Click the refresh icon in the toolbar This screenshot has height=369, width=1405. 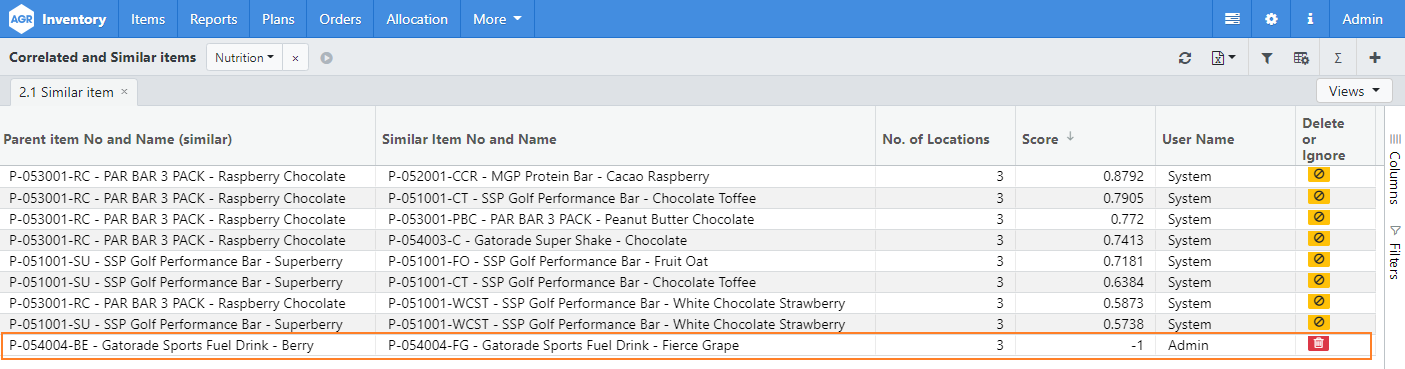click(1185, 58)
